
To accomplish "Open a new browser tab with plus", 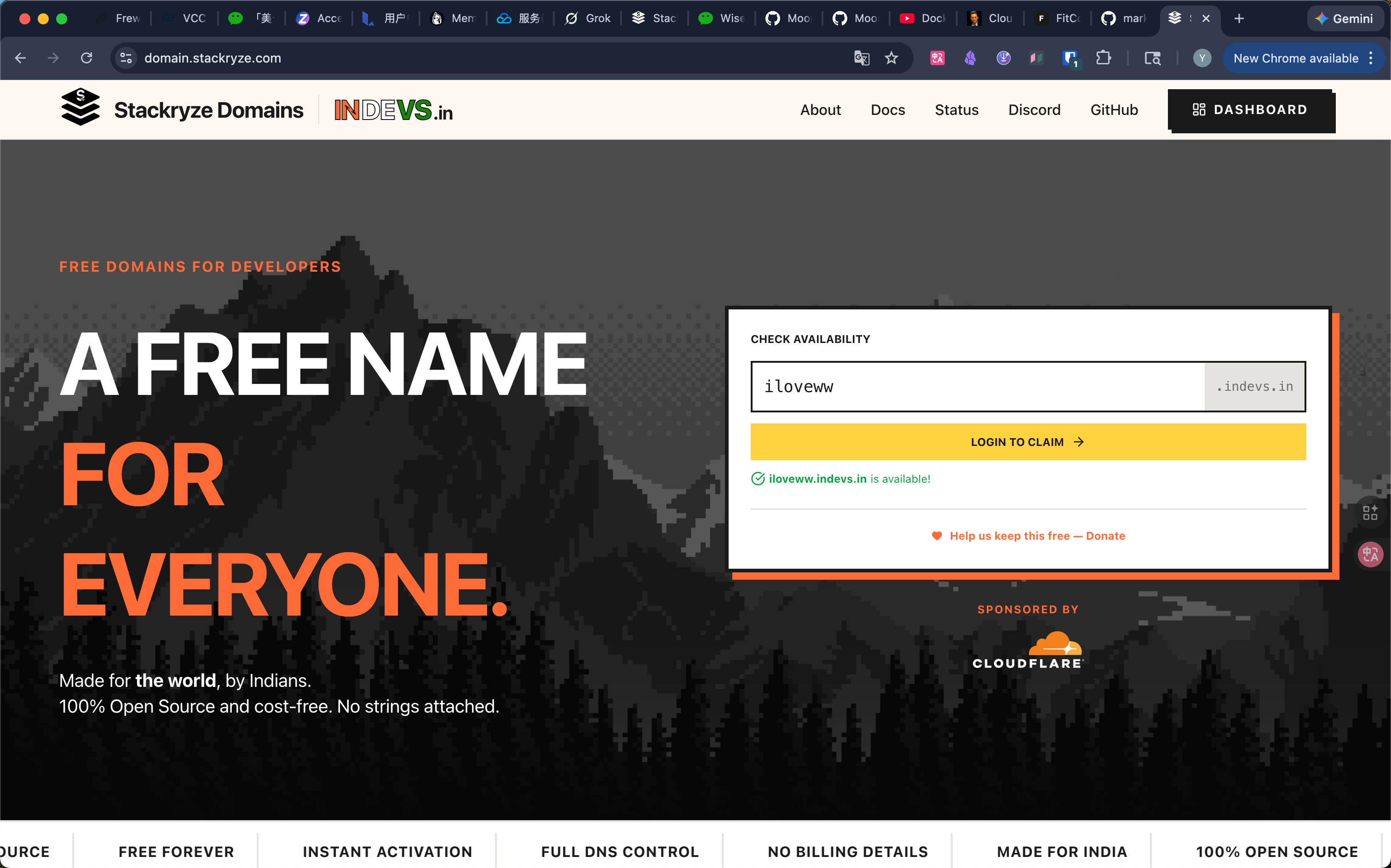I will coord(1239,18).
